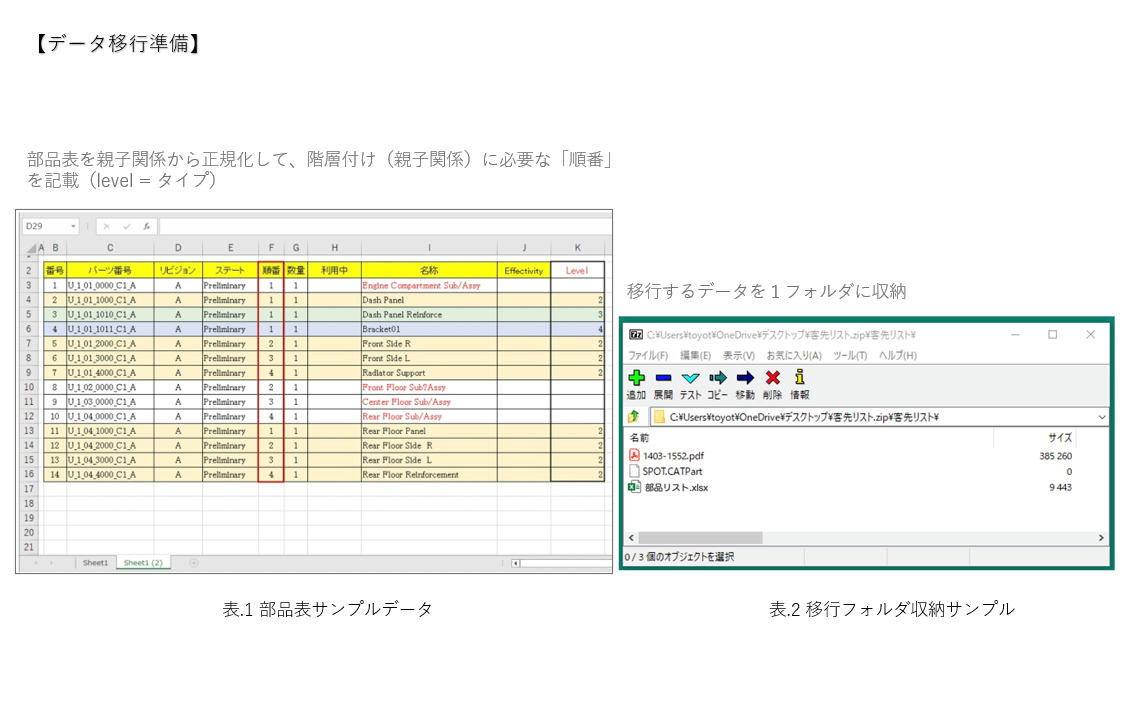The height and width of the screenshot is (724, 1133).
Task: Add a new sheet with the plus button
Action: 194,563
